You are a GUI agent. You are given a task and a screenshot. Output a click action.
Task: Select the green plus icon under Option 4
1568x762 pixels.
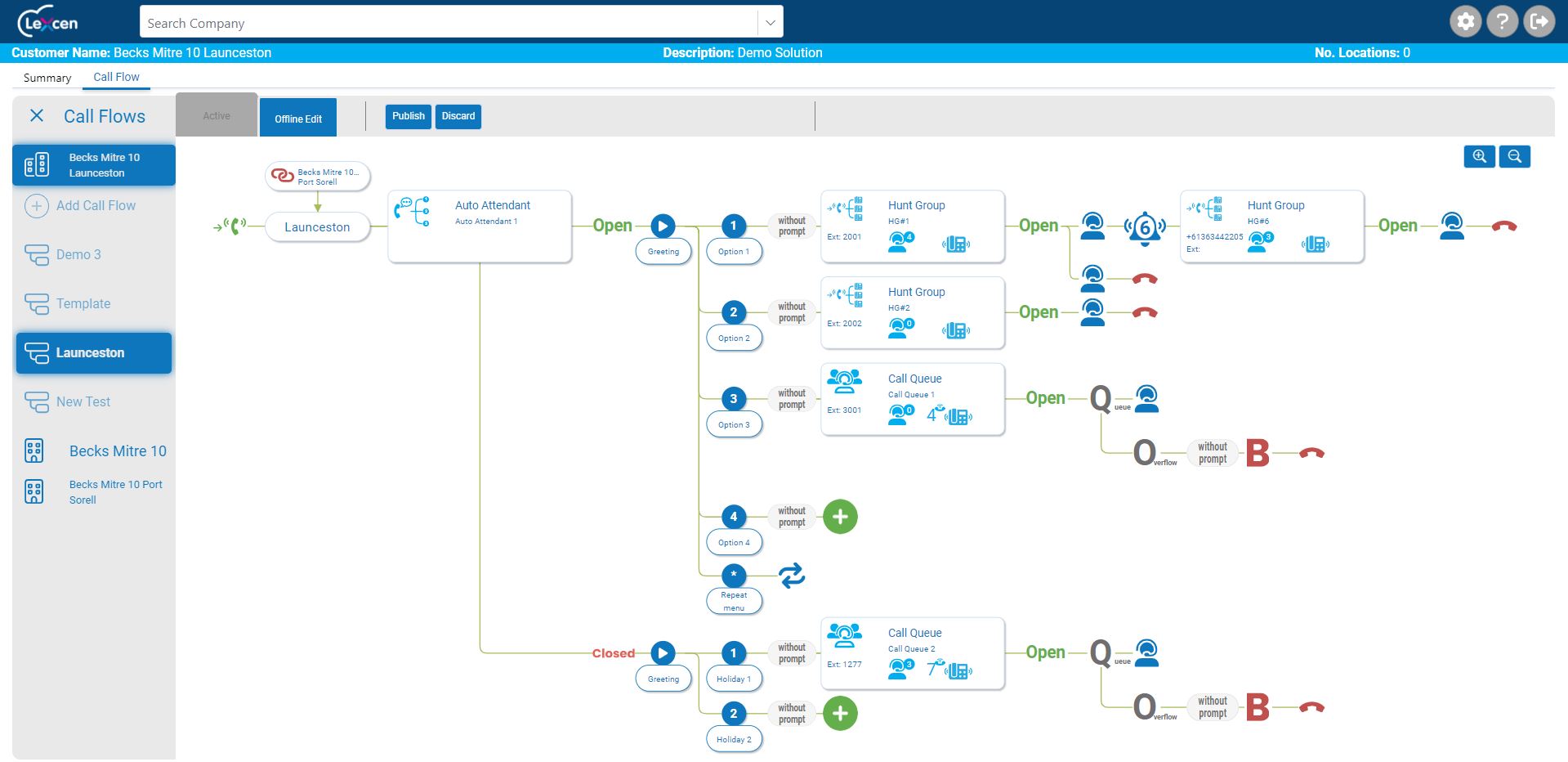pos(841,517)
